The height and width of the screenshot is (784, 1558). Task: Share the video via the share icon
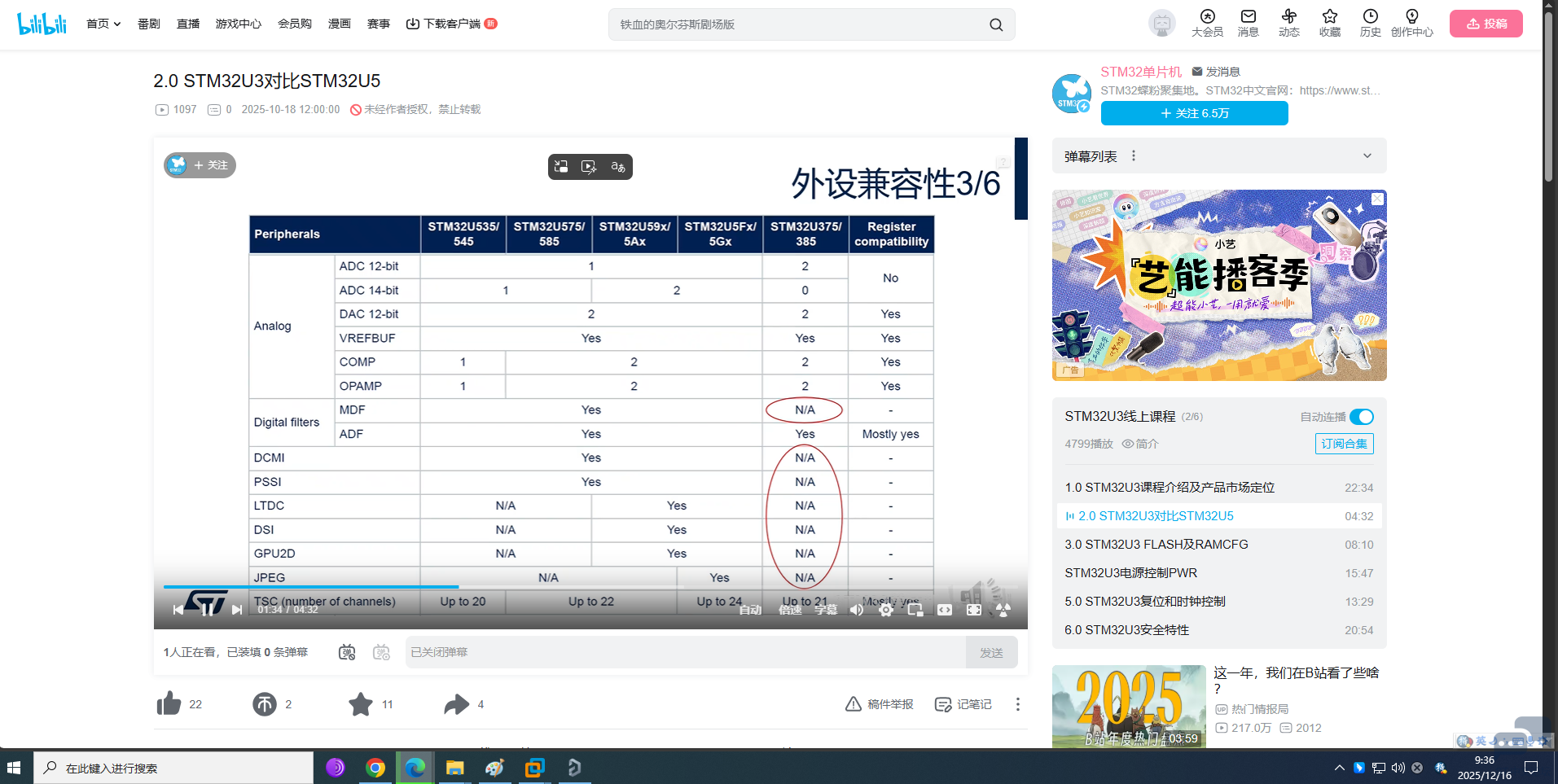(456, 703)
